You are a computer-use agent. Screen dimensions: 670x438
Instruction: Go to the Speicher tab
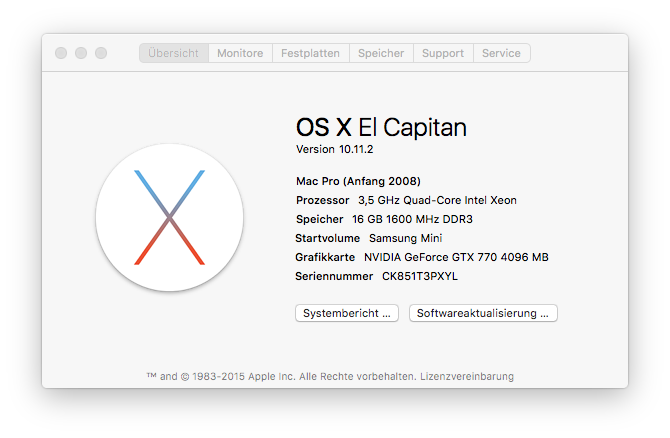381,53
